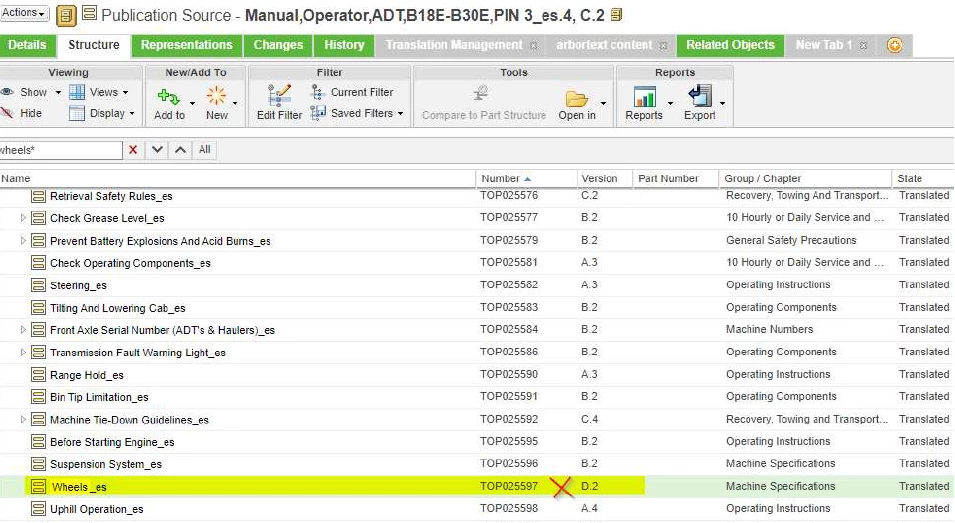
Task: Click the Hide icon in Viewing
Action: click(x=7, y=113)
